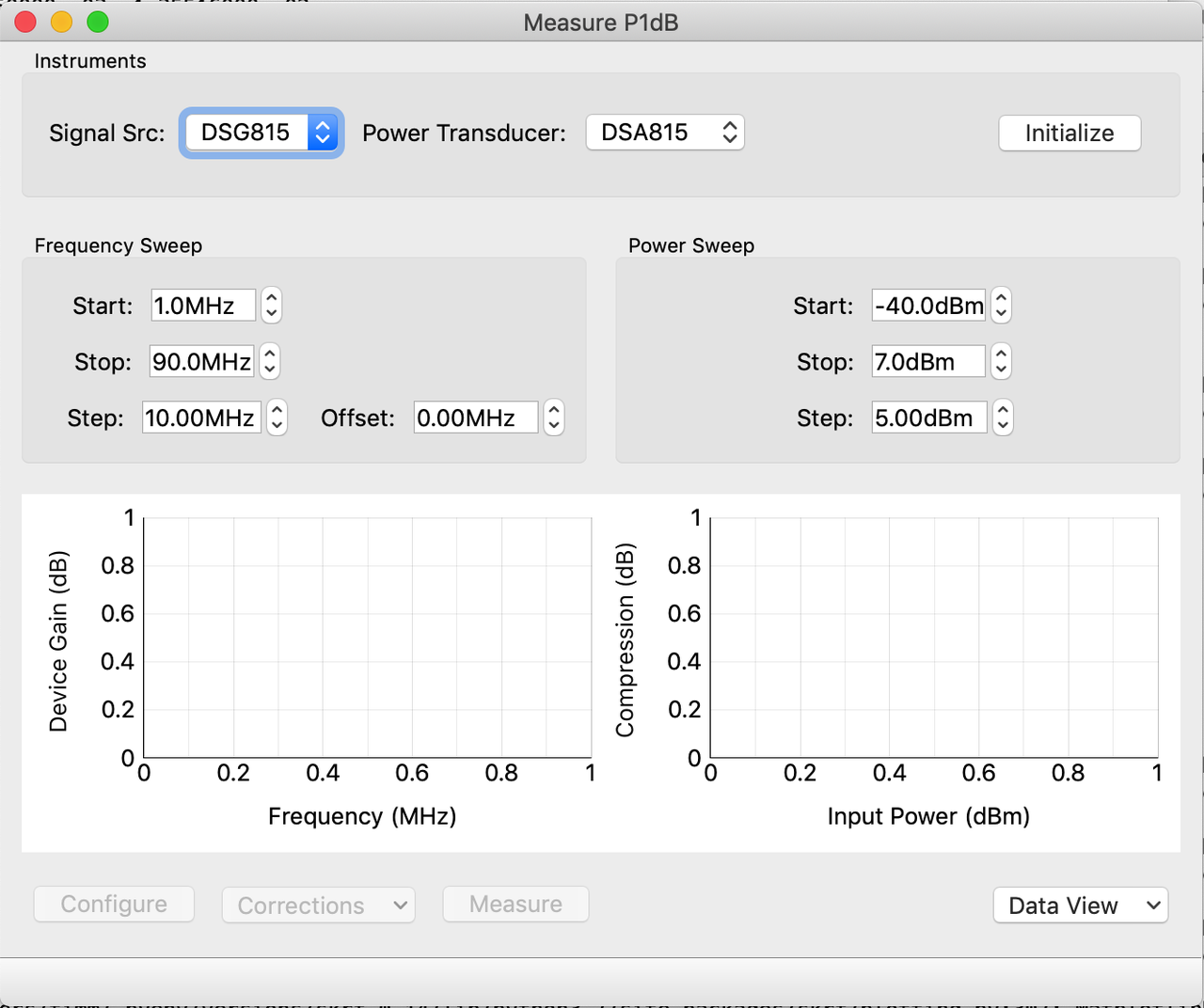Click the Signal Src: label
1204x1008 pixels.
(107, 134)
